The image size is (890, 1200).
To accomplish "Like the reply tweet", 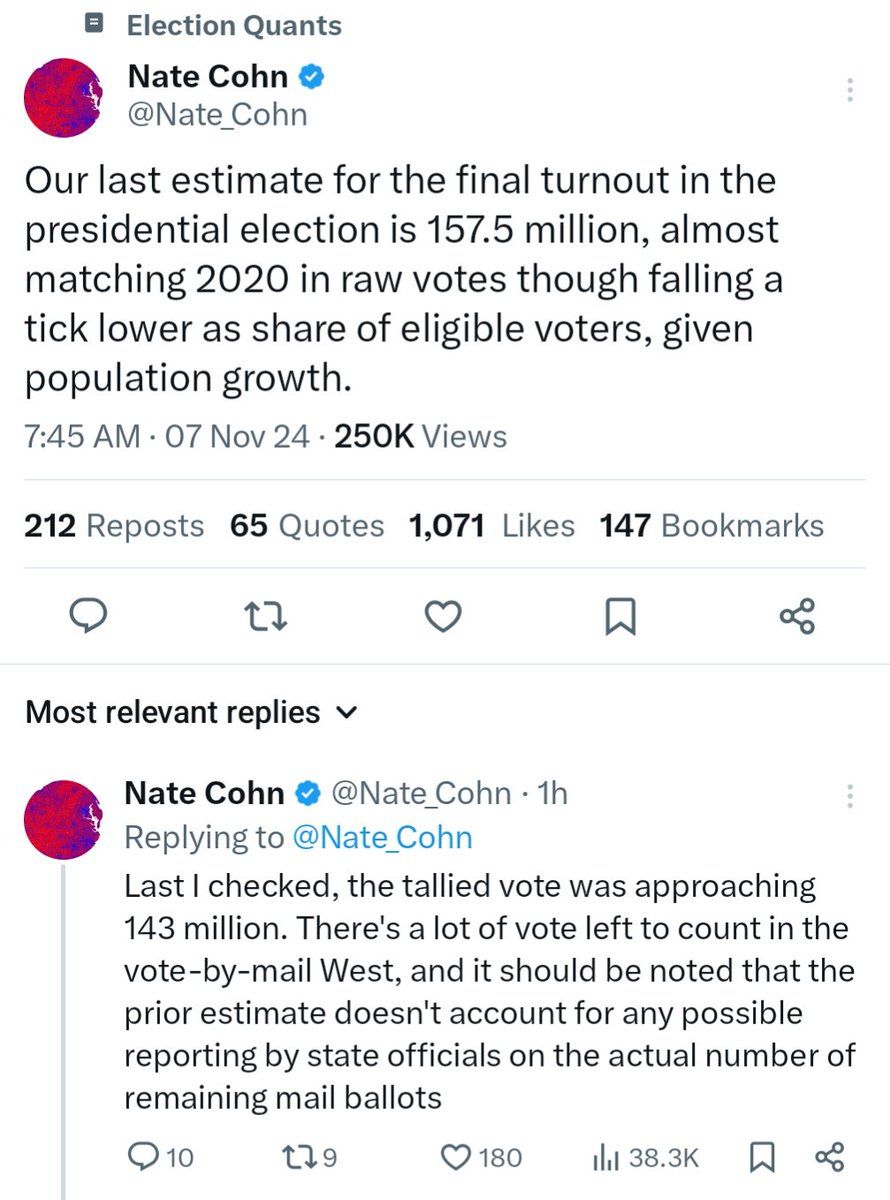I will pyautogui.click(x=481, y=1157).
